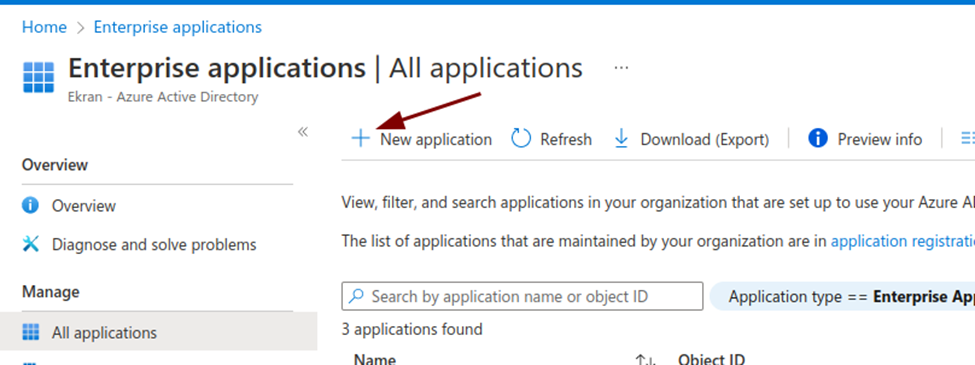Focus the Search by application name field
975x365 pixels.
[x=522, y=296]
